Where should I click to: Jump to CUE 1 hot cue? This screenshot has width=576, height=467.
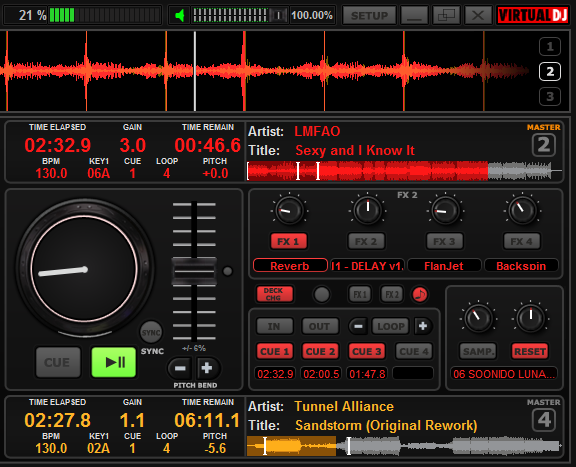274,351
